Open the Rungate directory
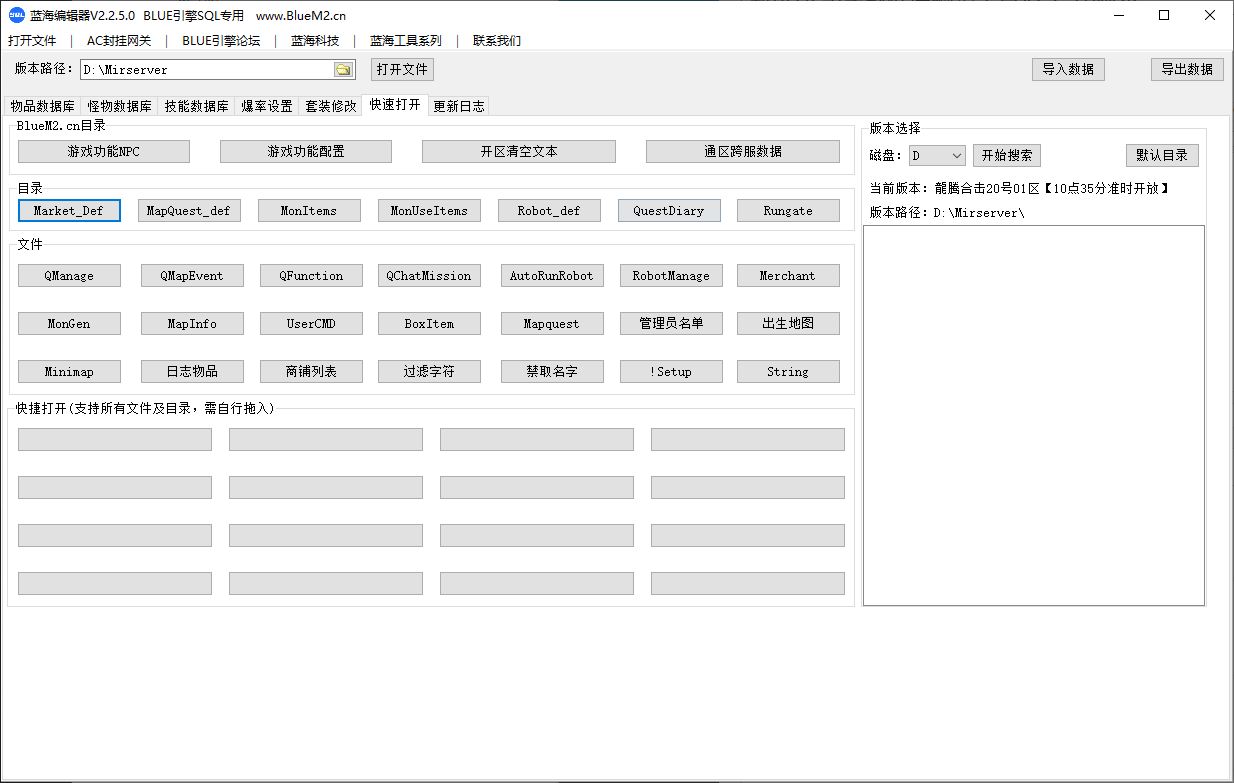 coord(788,210)
